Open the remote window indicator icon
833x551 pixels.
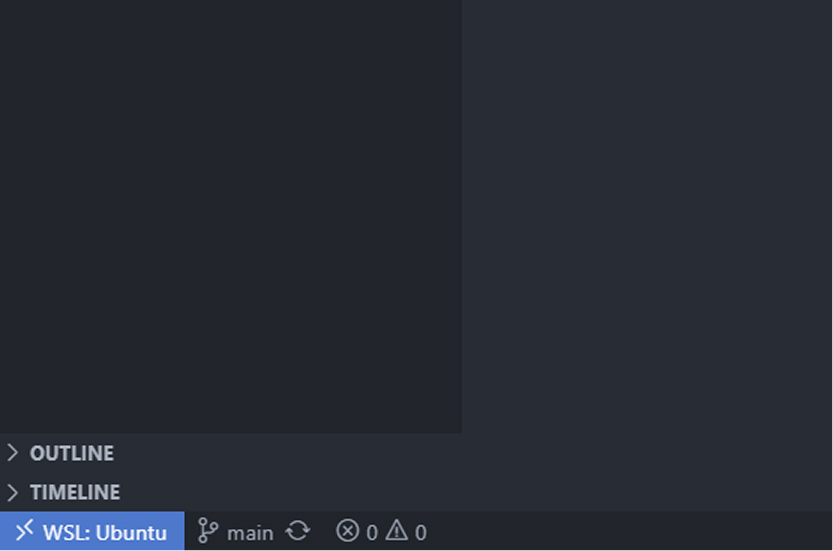[24, 530]
